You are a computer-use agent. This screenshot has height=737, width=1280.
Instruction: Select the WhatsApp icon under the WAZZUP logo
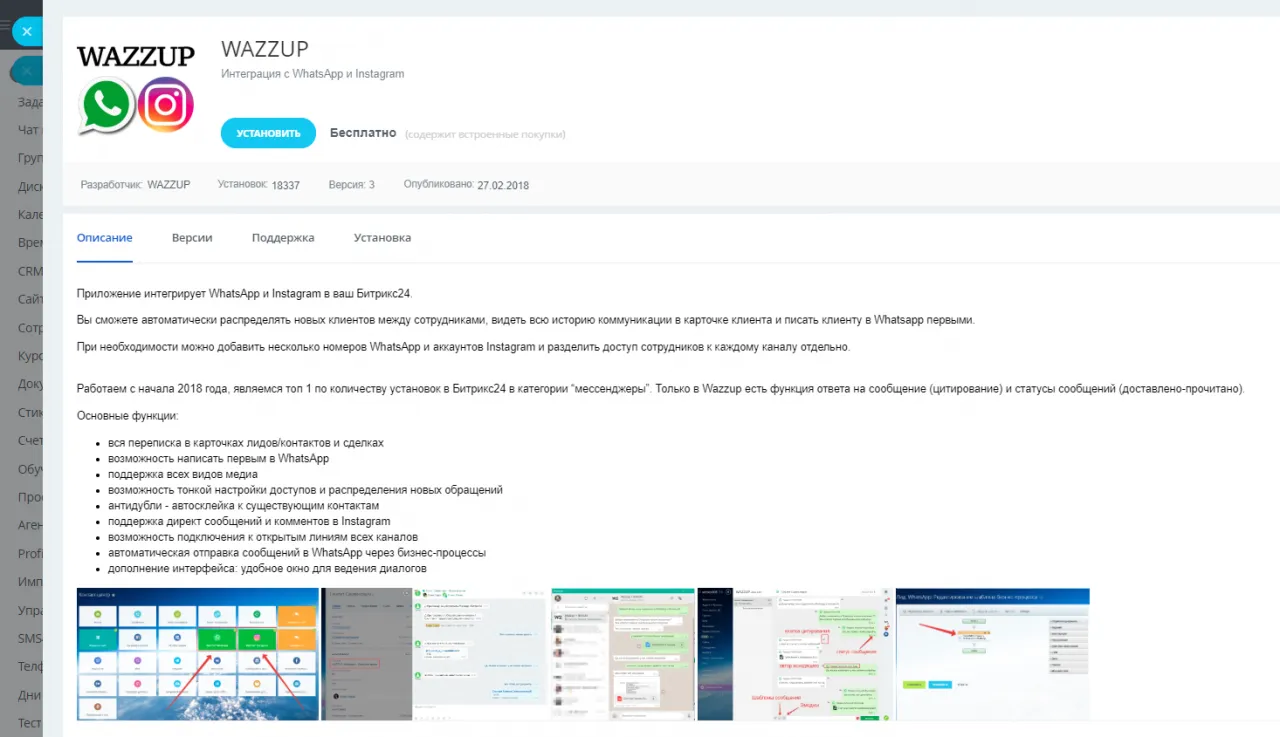click(x=105, y=104)
